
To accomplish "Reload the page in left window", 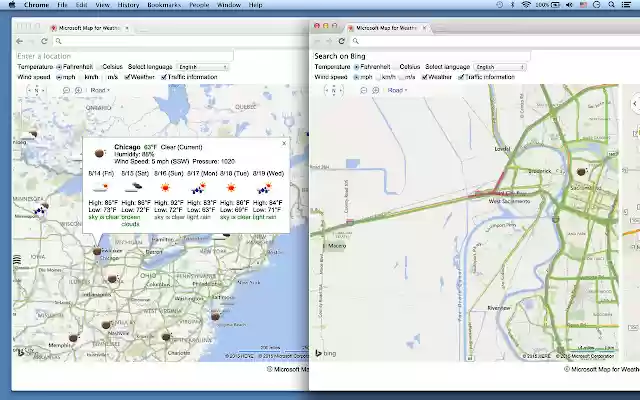I will [x=44, y=41].
